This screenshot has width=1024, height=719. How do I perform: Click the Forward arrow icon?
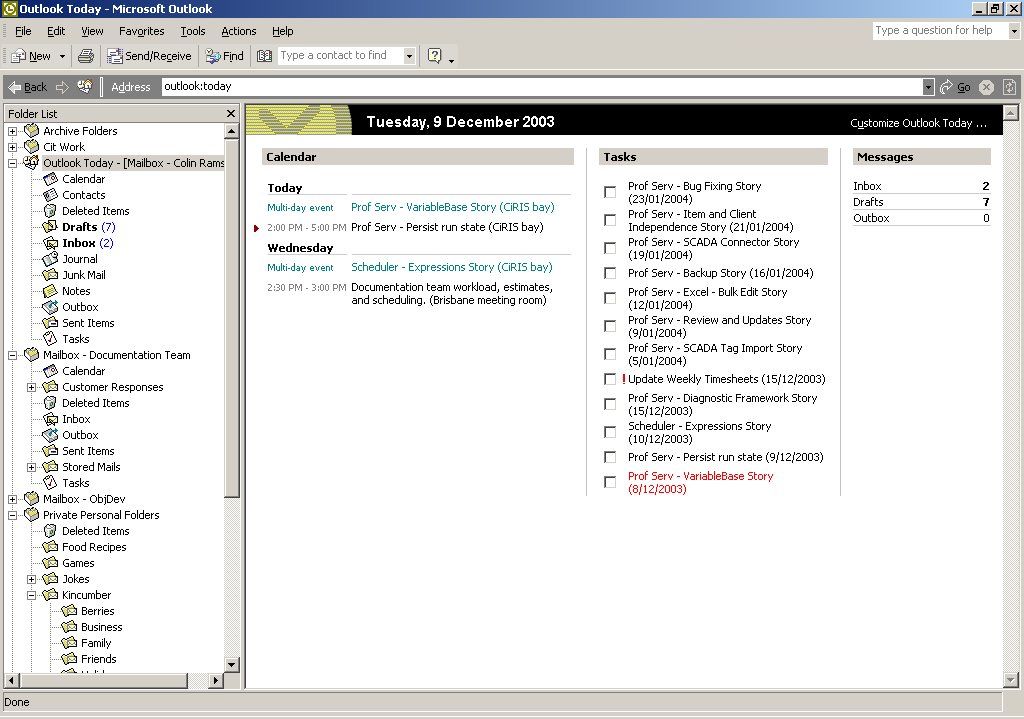click(x=62, y=87)
